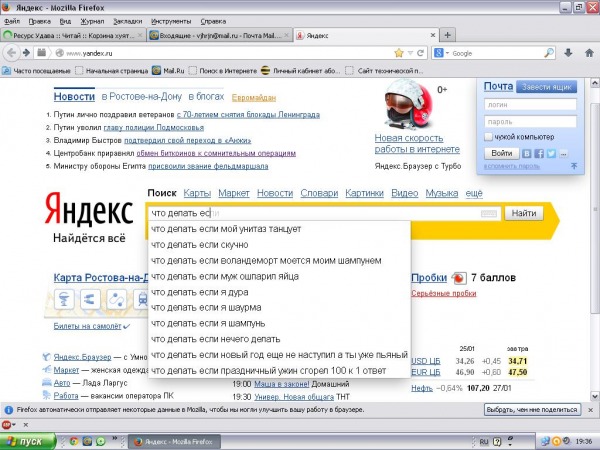Click the browser Back arrow button
600x450 pixels.
click(11, 53)
